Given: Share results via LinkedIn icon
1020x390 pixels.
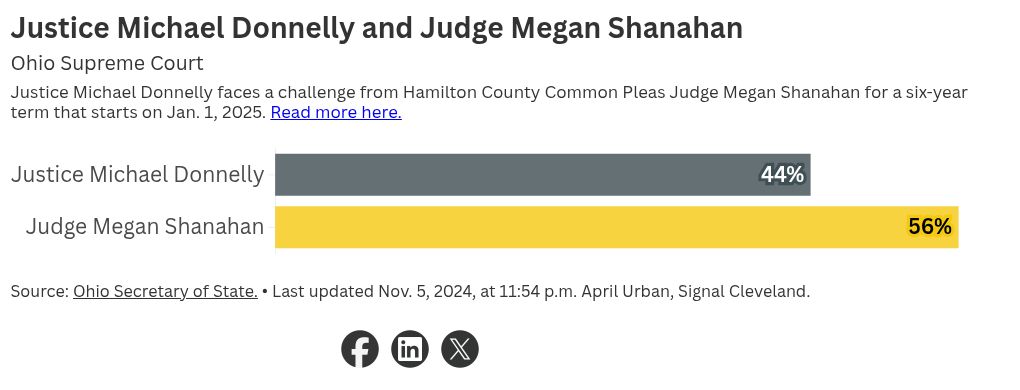Looking at the screenshot, I should [410, 349].
